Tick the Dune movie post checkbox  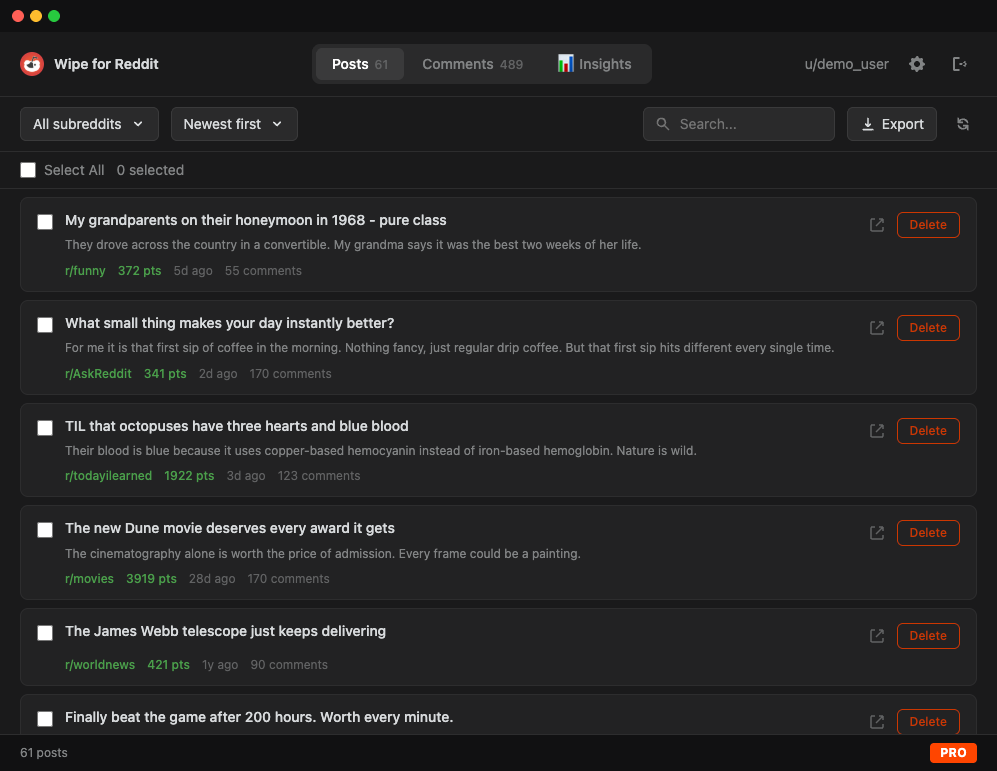pyautogui.click(x=45, y=530)
